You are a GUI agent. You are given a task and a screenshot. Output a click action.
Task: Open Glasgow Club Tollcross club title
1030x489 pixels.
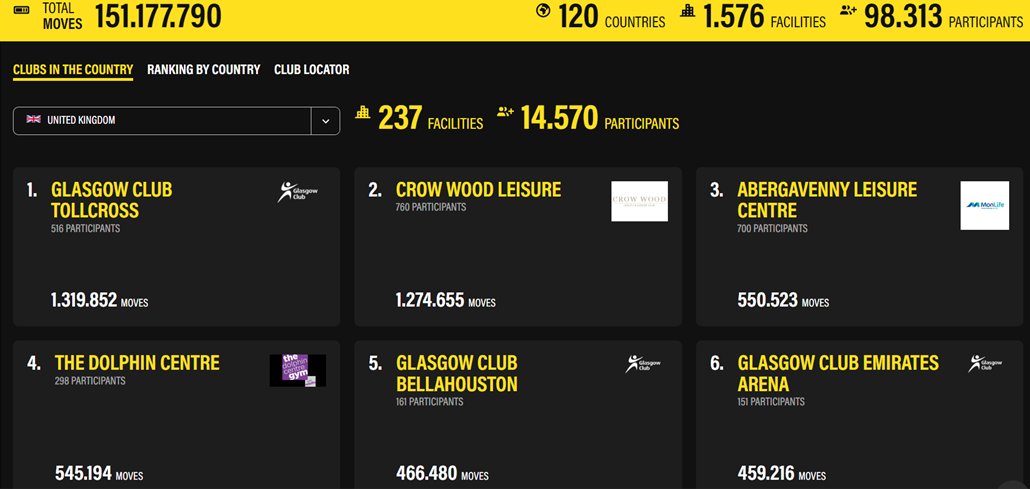(x=112, y=200)
